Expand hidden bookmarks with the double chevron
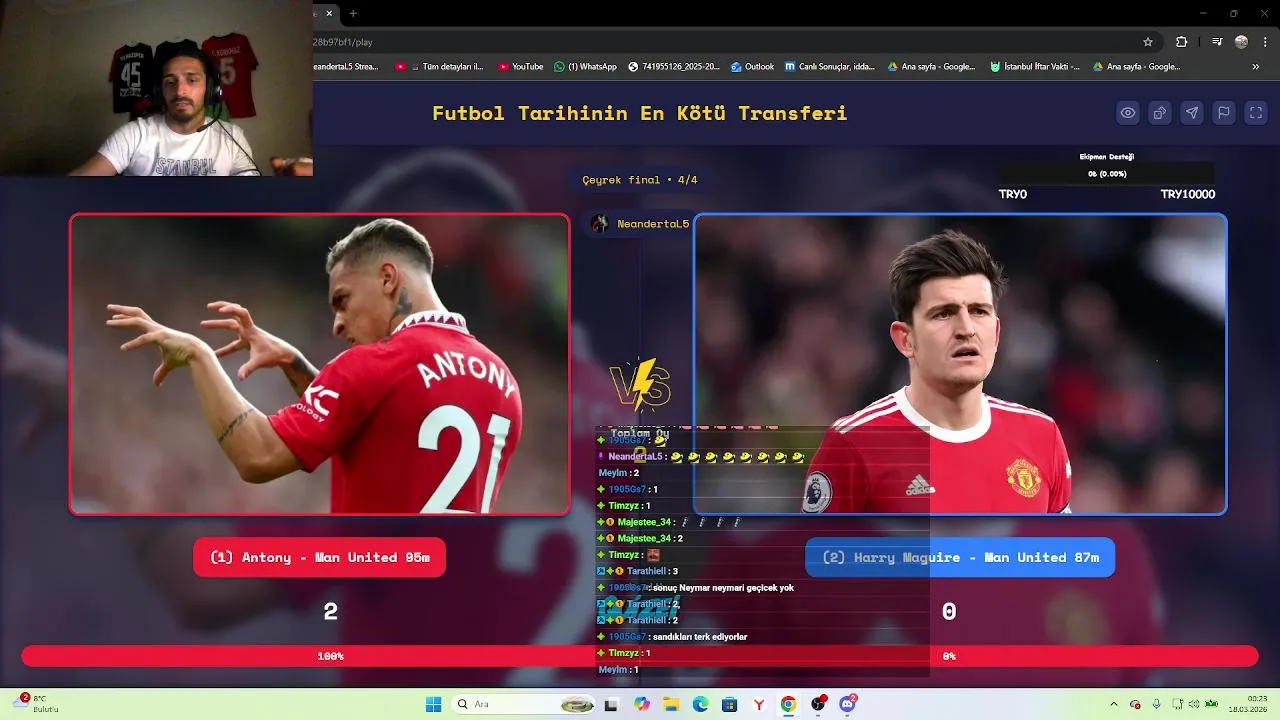Screen dimensions: 1280x720 [x=1256, y=67]
